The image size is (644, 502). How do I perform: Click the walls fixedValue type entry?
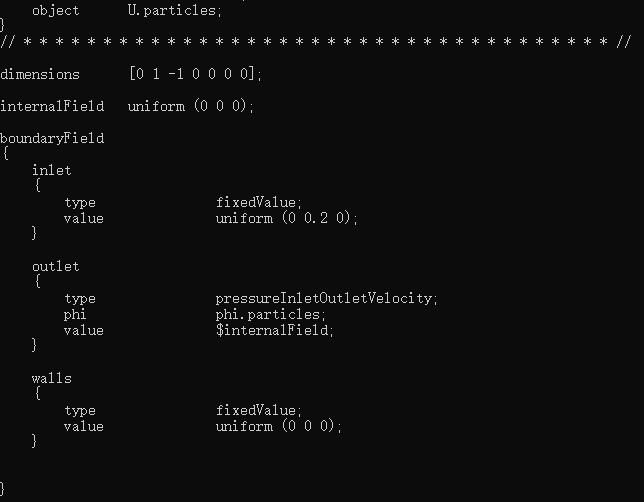click(x=259, y=410)
